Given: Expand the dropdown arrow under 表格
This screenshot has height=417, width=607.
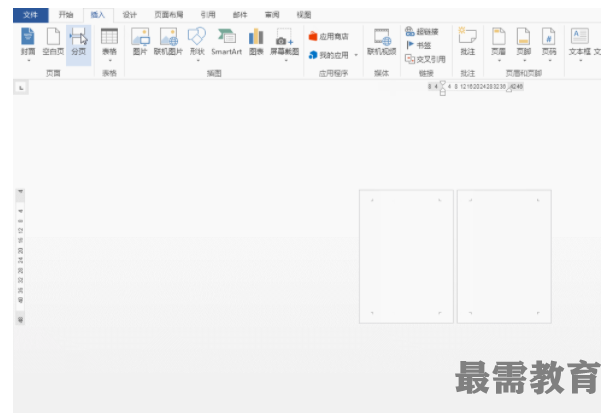Looking at the screenshot, I should (110, 61).
